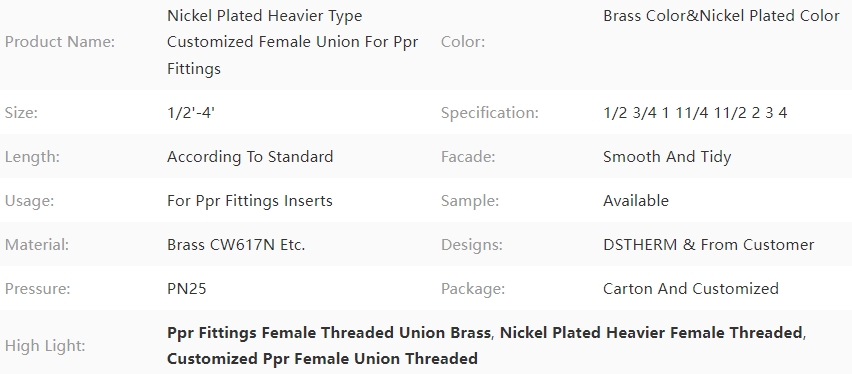The width and height of the screenshot is (852, 374).
Task: Click 'For Ppr Fittings Inserts' text
Action: click(250, 201)
